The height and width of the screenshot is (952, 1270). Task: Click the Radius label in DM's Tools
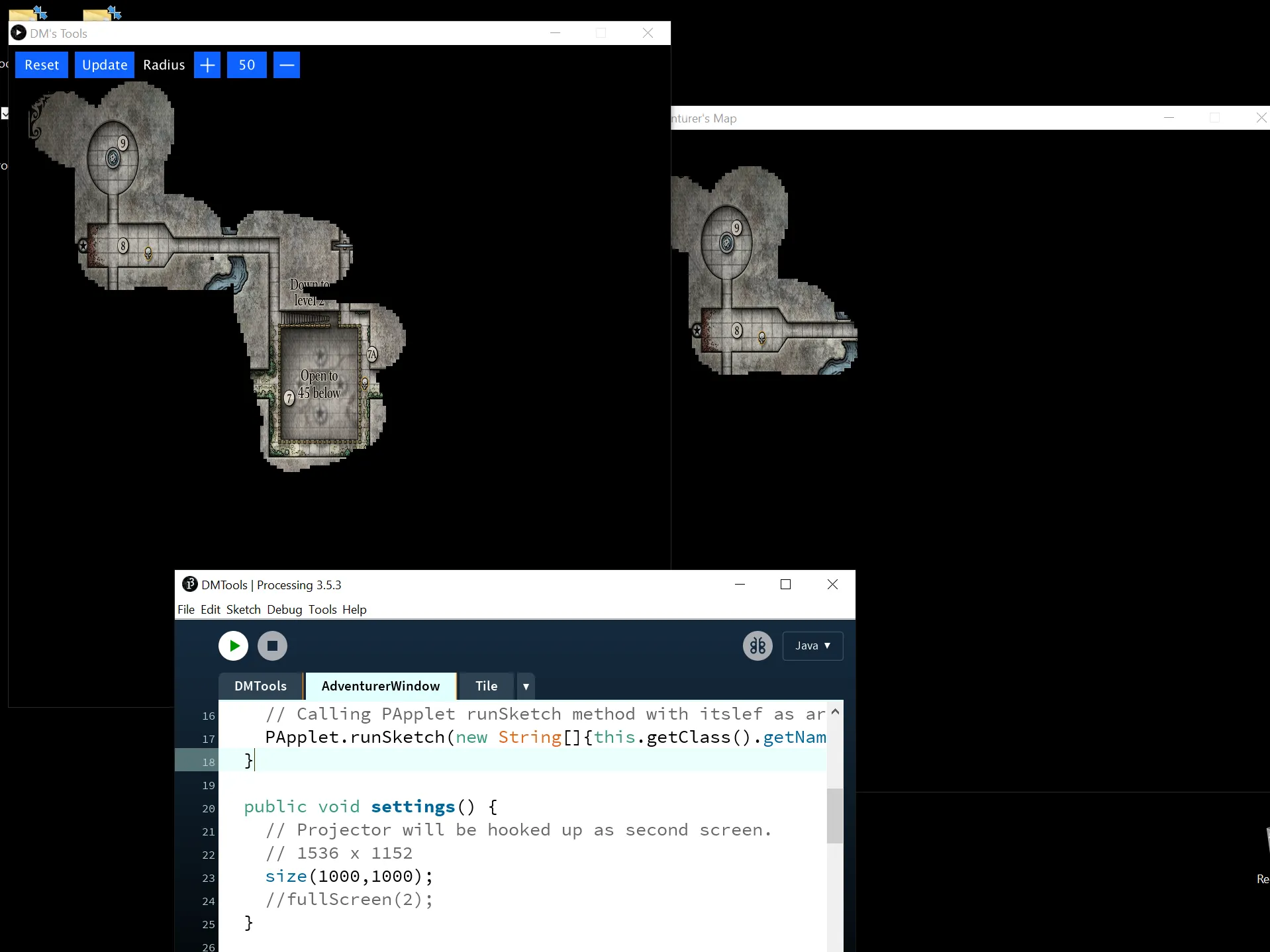(x=164, y=65)
